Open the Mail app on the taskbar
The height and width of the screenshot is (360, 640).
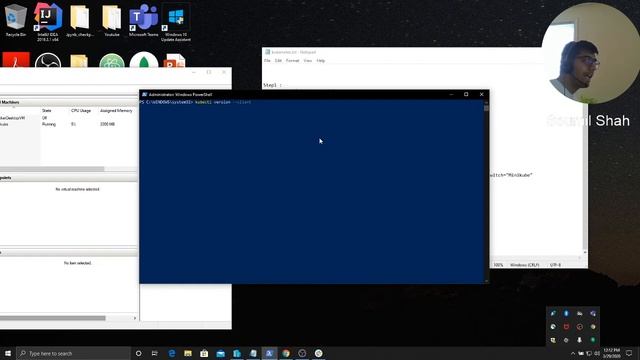point(220,353)
